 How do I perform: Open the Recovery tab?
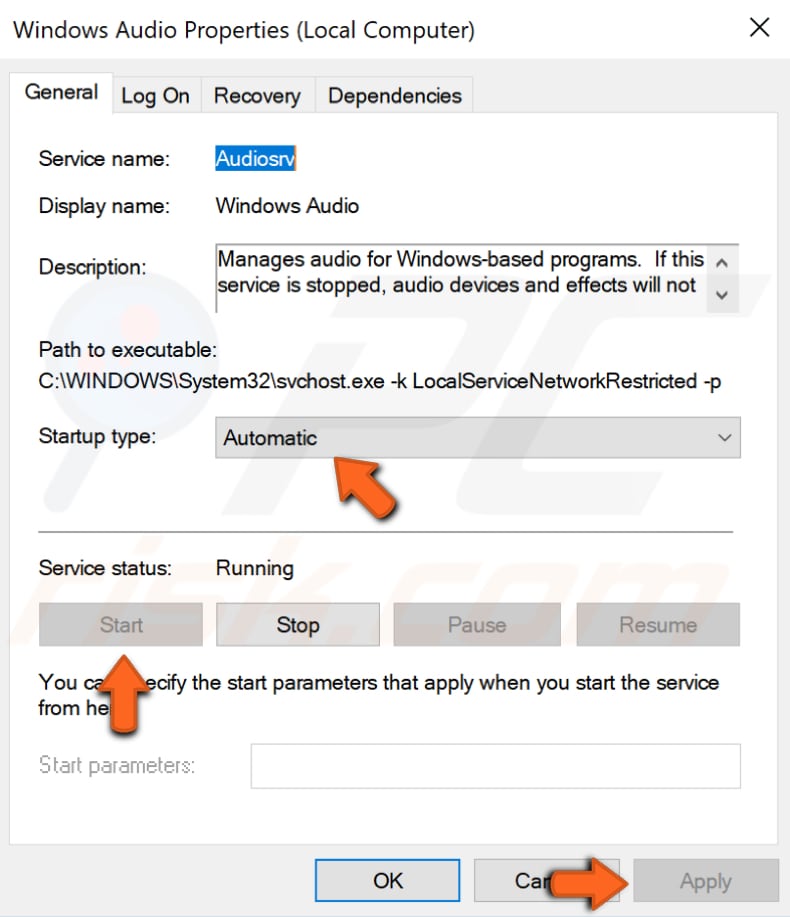click(x=257, y=95)
